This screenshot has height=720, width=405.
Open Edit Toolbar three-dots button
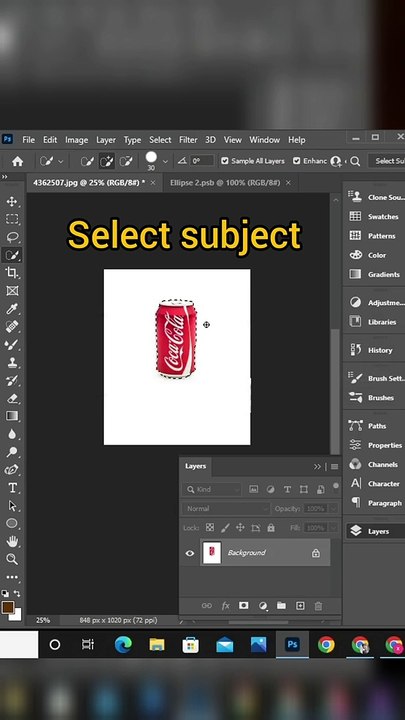click(x=12, y=577)
